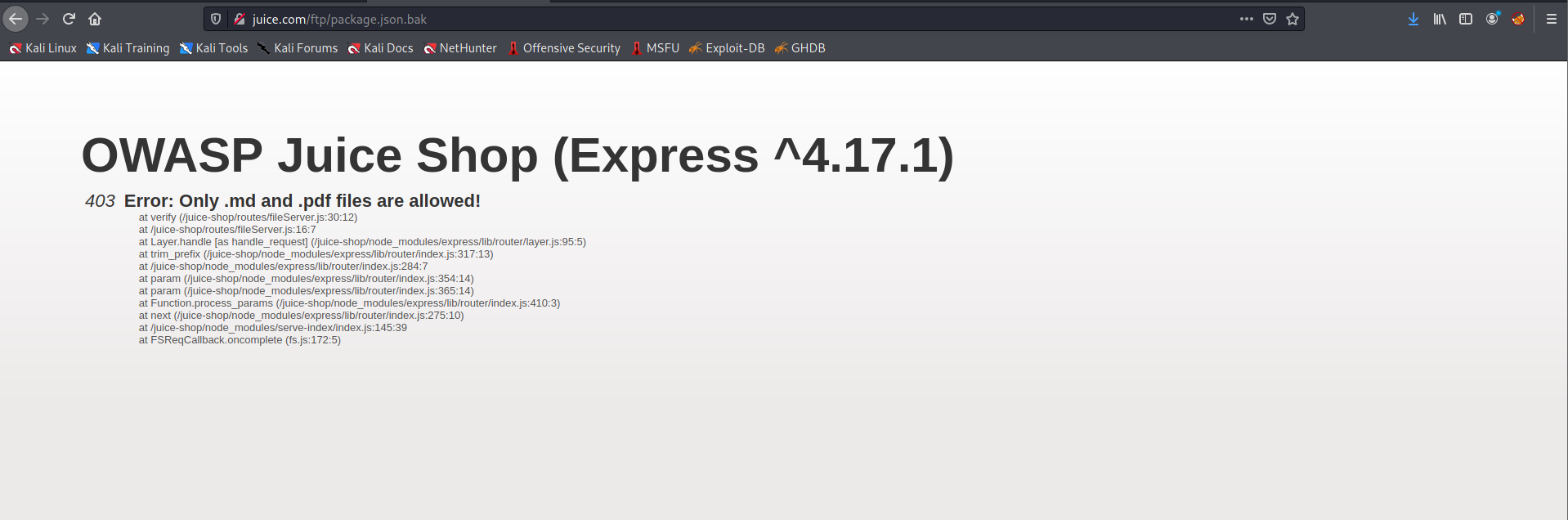Click 'at Function.process_params' stack line
The width and height of the screenshot is (1568, 520).
(x=349, y=303)
